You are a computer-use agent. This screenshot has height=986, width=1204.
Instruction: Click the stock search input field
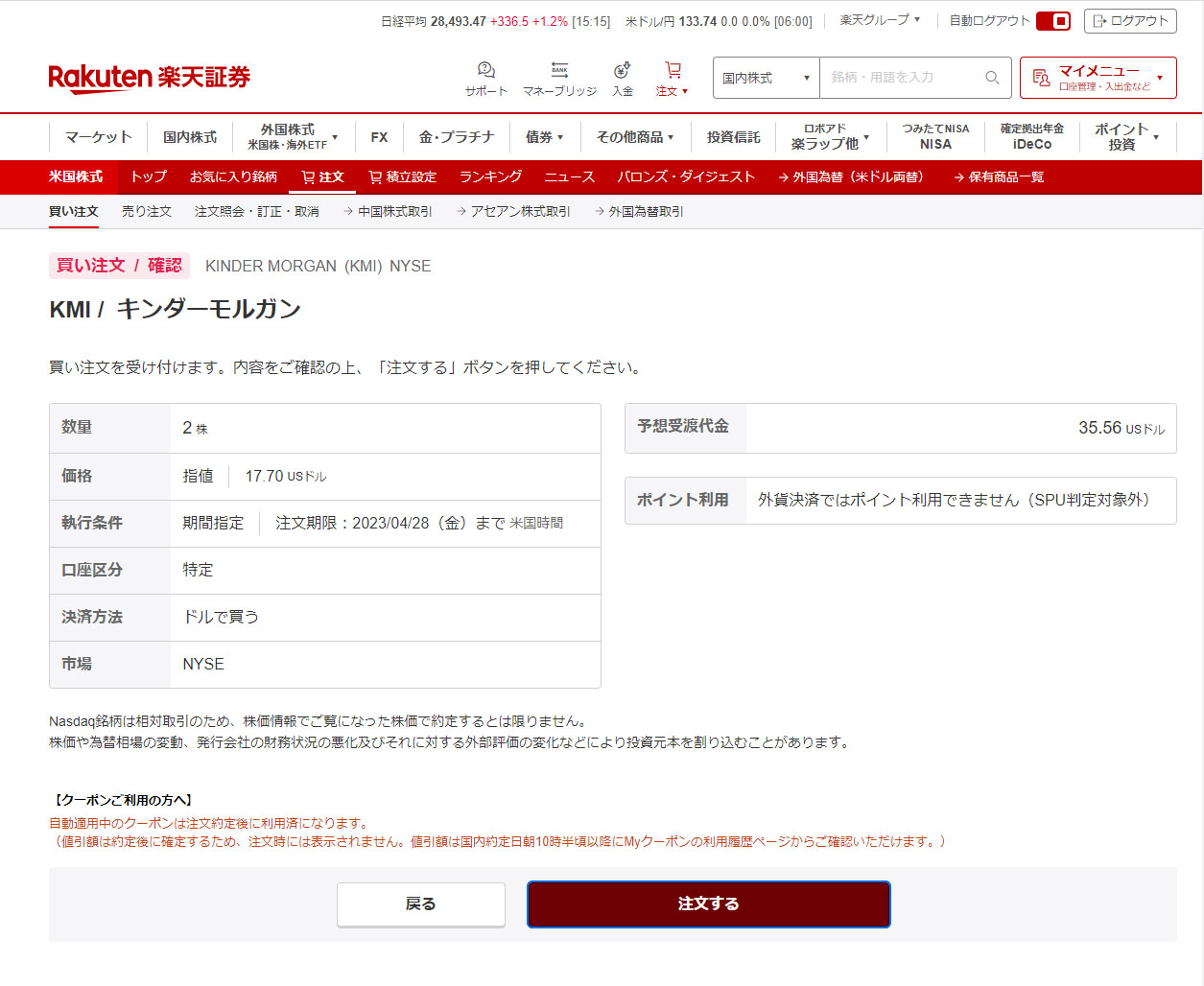click(902, 78)
